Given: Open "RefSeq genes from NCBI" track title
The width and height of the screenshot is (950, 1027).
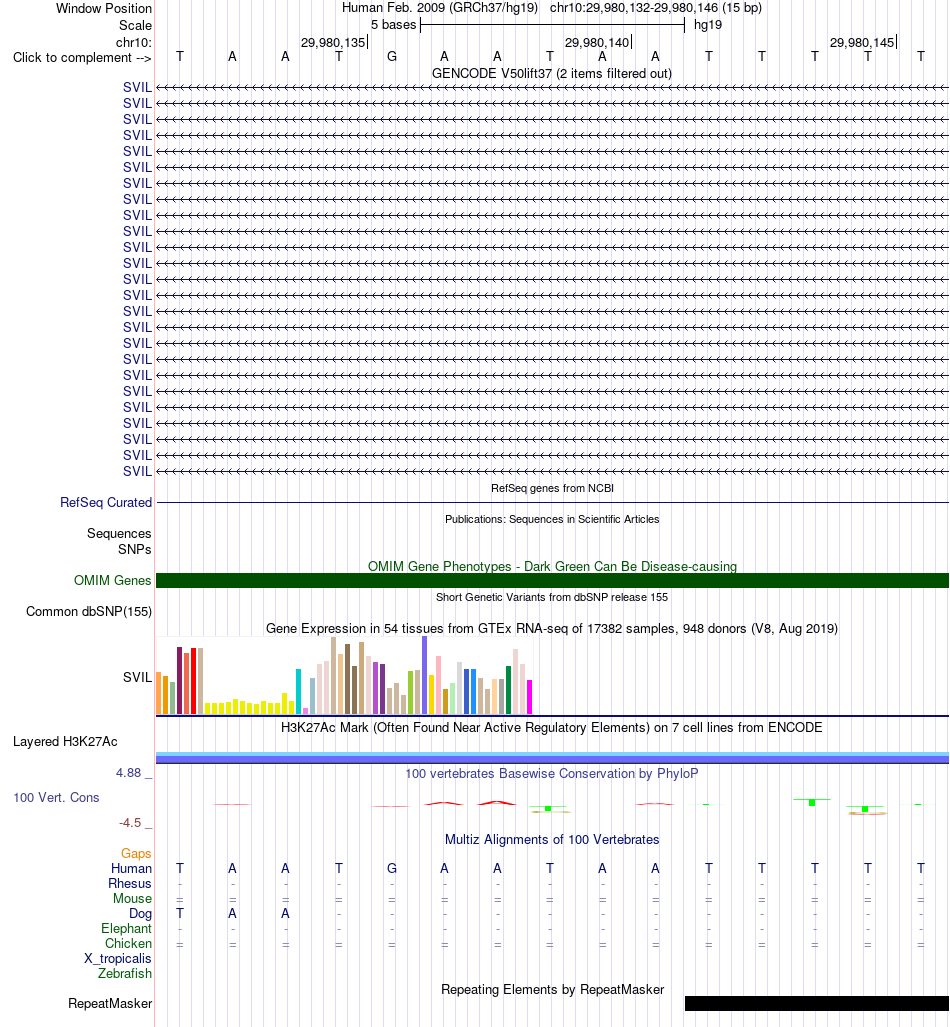Looking at the screenshot, I should tap(552, 488).
